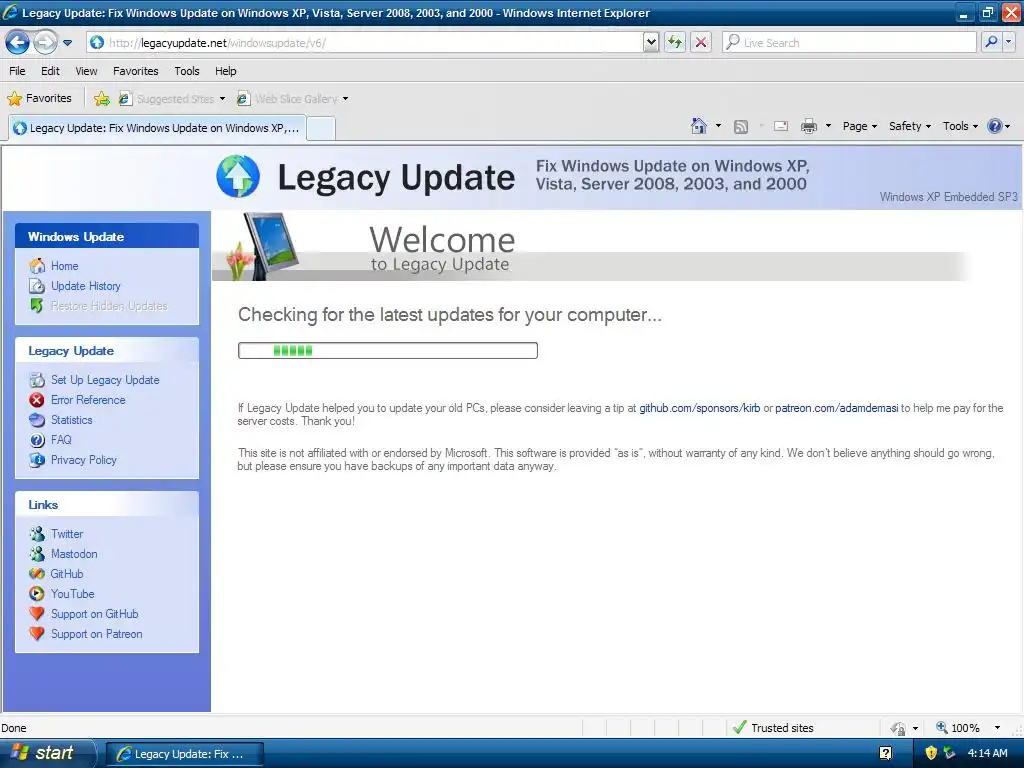Click the Live Search input box
This screenshot has width=1024, height=768.
(850, 42)
